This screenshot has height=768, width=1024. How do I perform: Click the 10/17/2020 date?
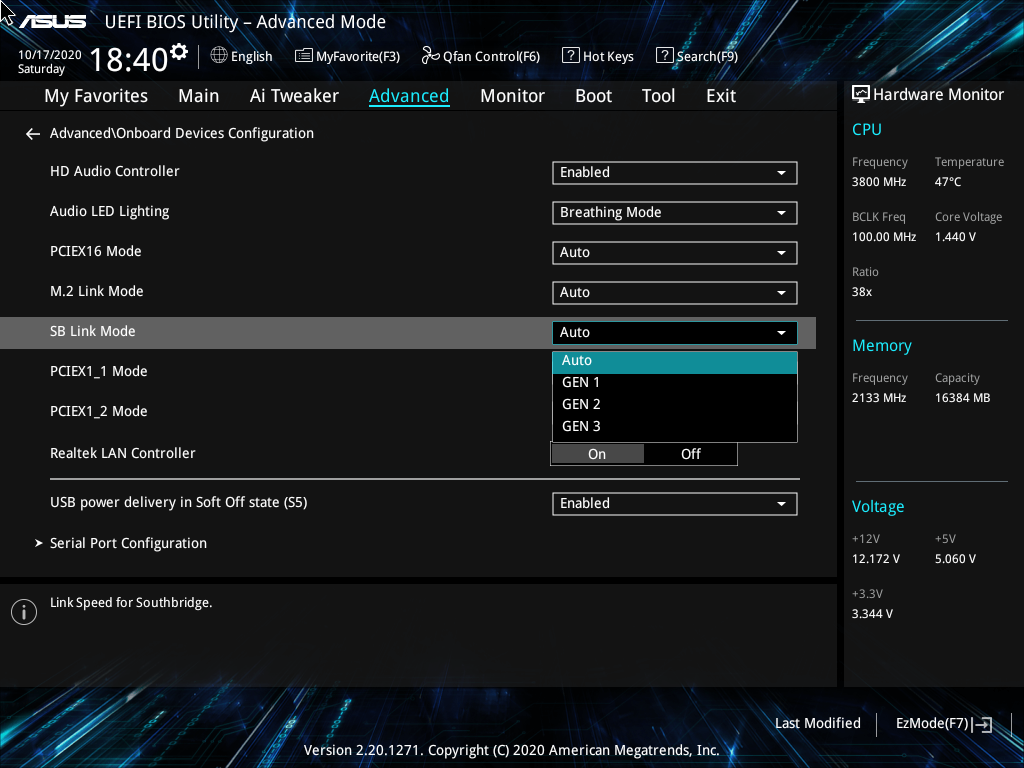click(50, 55)
